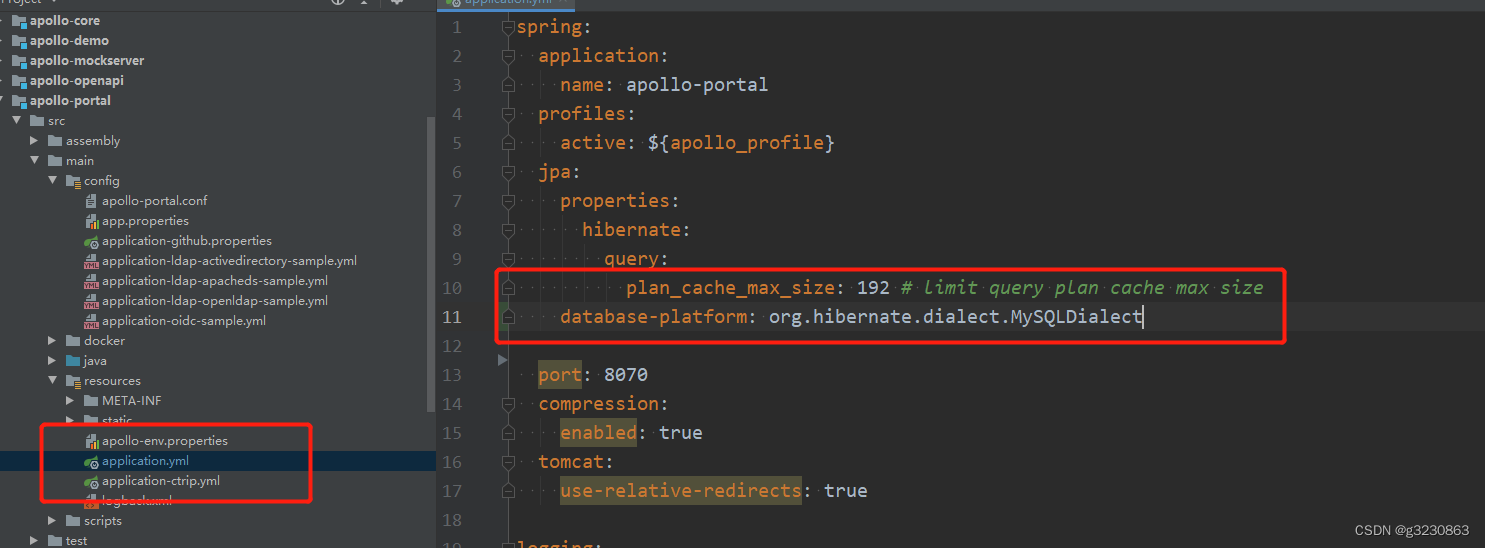Click the 'apollo-portal' name value on line 3

[x=697, y=85]
